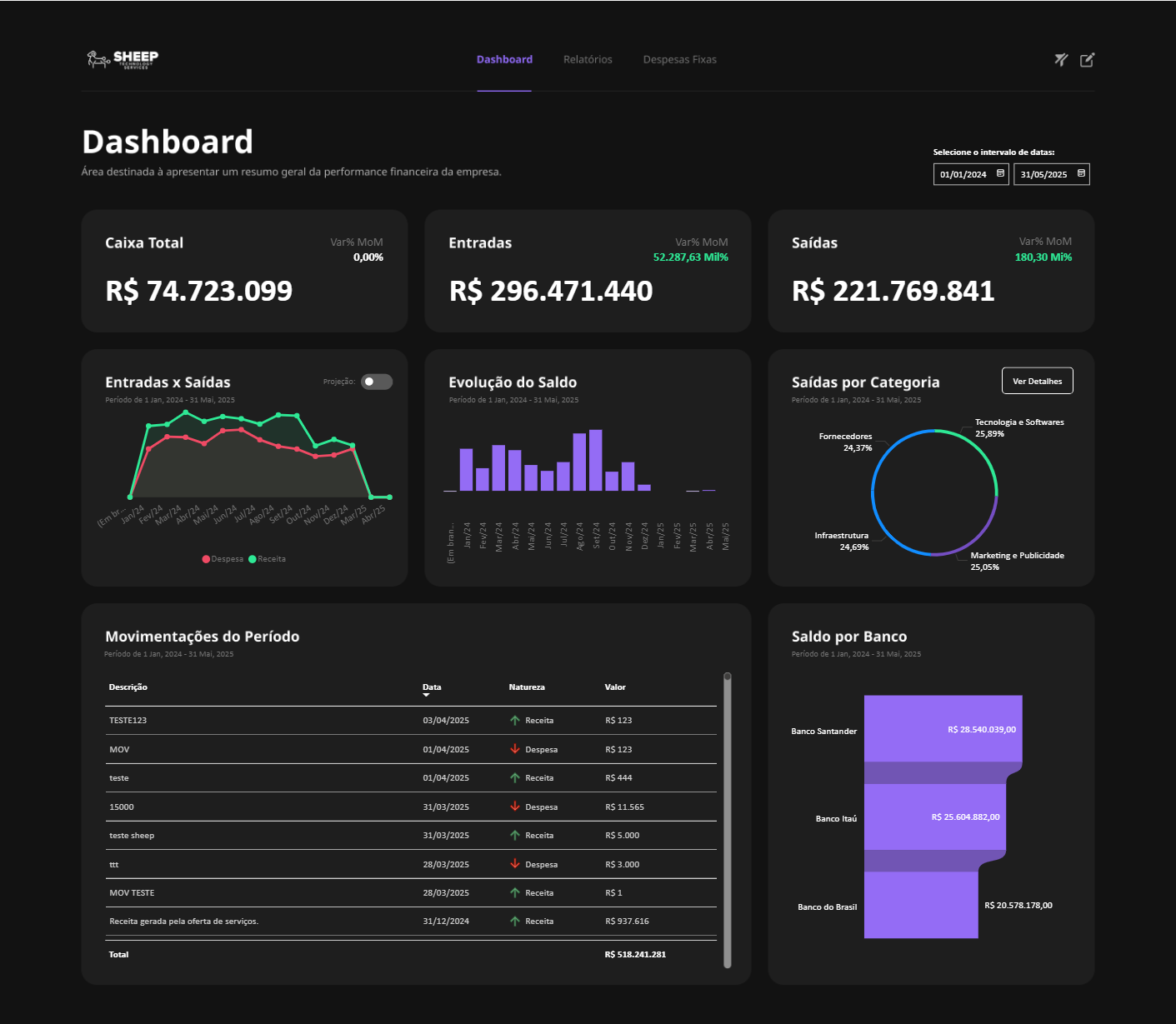Enable the Projeção toggle switch
This screenshot has height=1024, width=1176.
377,382
